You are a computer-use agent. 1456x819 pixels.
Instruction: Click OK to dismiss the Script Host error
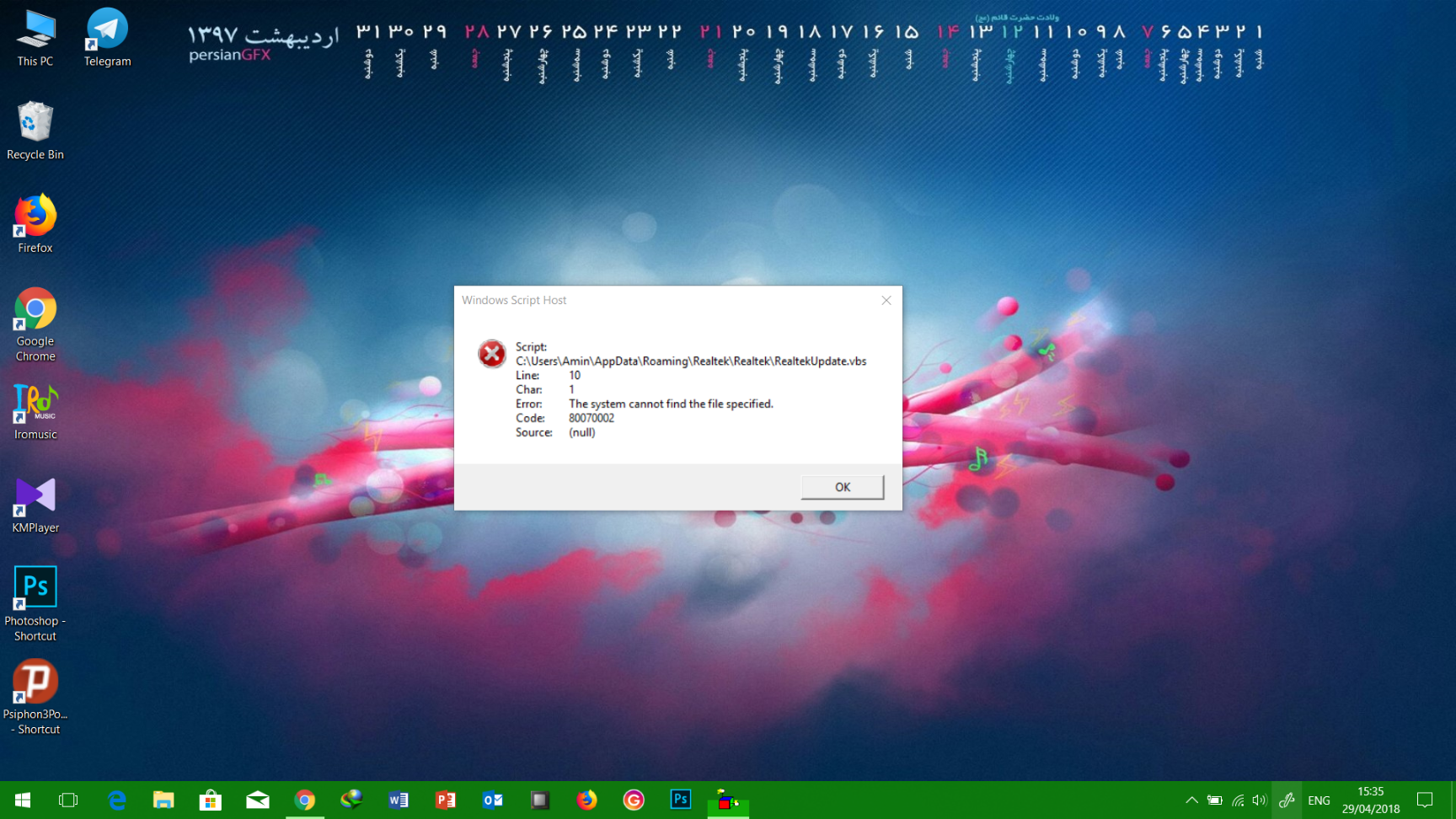[841, 487]
